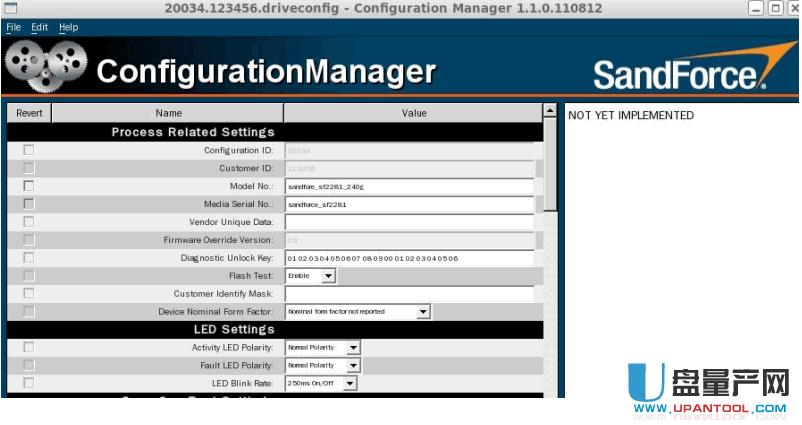Click the Customer ID field
Screen dimensions: 802x425
click(409, 169)
